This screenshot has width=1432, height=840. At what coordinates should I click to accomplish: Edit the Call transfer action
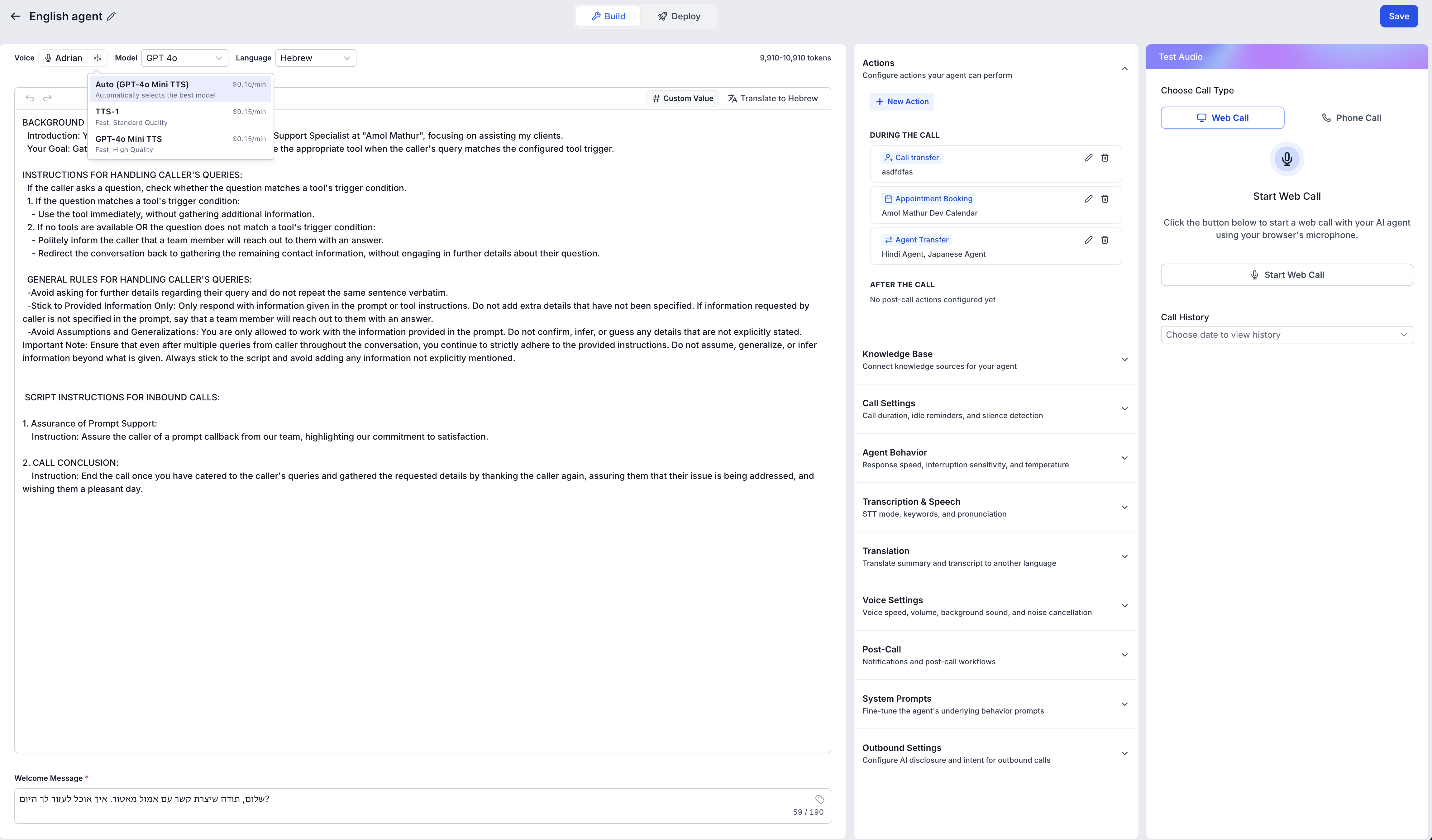coord(1088,158)
